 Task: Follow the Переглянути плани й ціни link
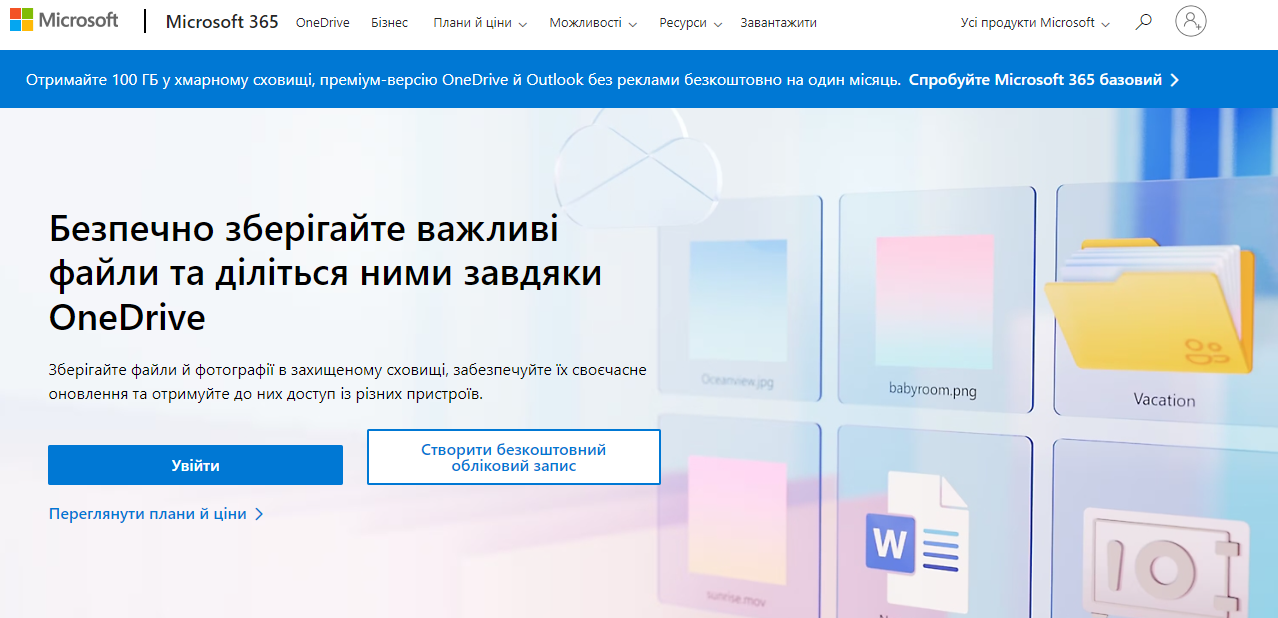(x=147, y=512)
